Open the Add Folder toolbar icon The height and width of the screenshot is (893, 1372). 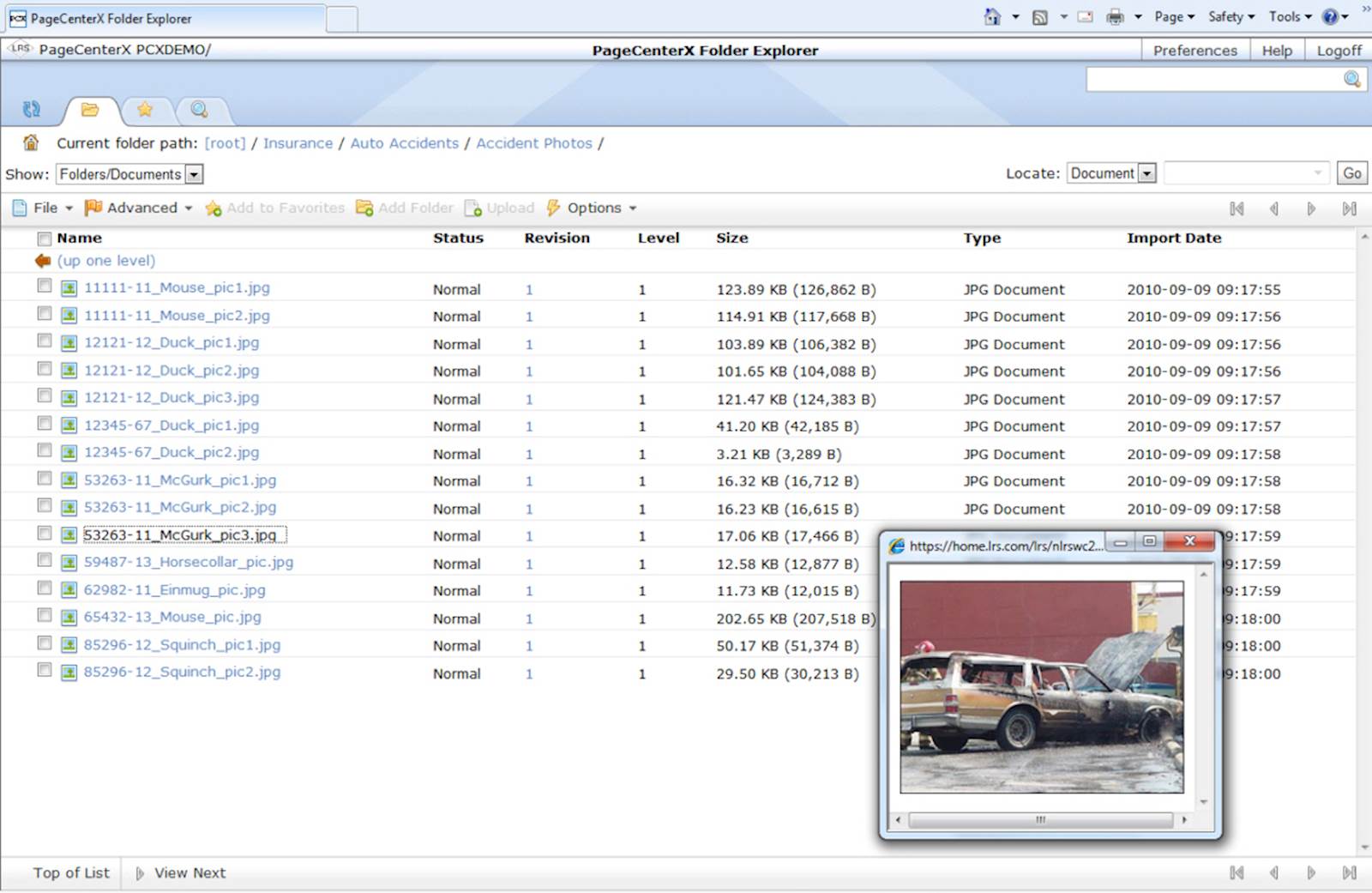coord(364,208)
